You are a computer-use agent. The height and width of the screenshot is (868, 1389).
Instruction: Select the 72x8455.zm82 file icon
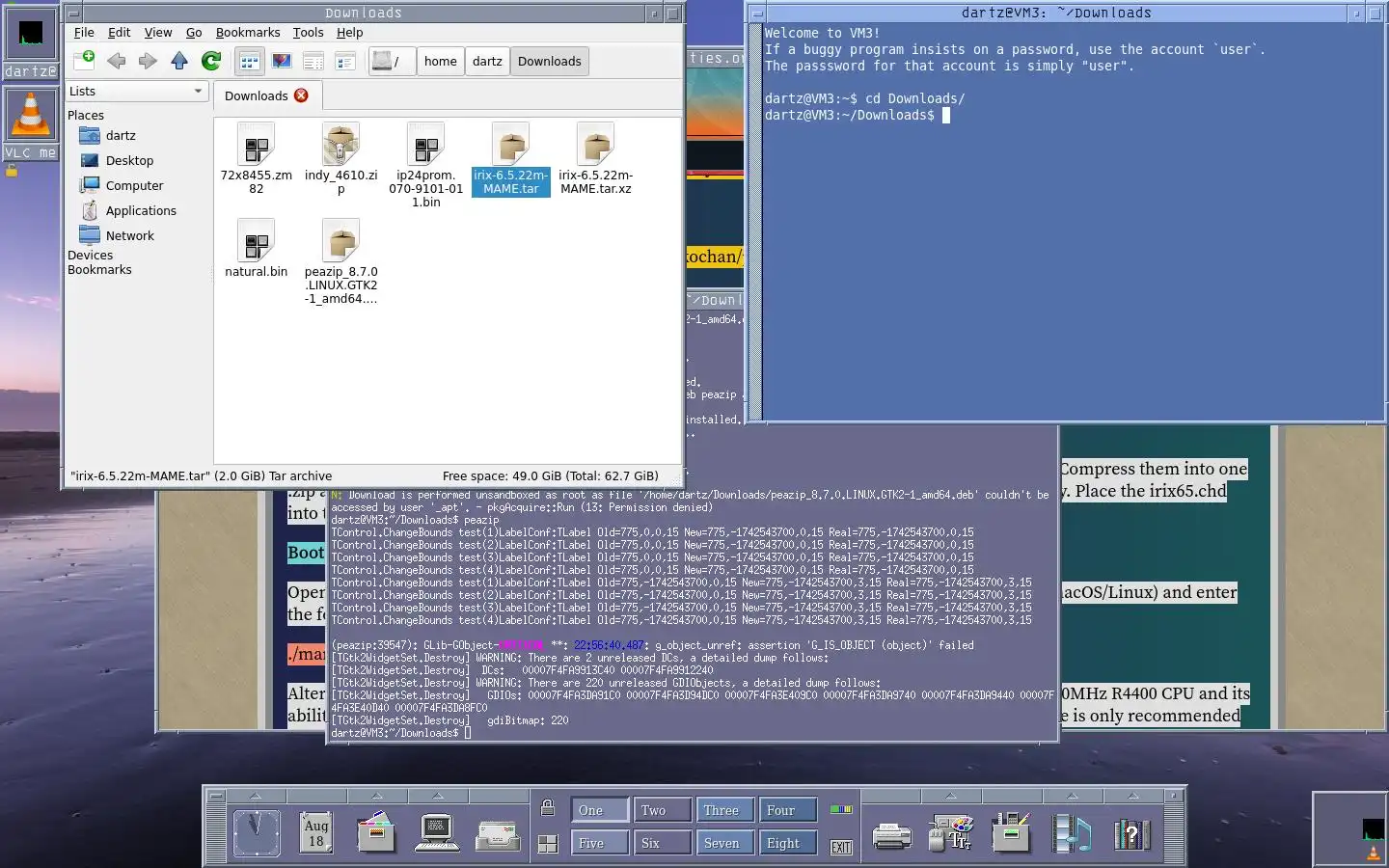(x=256, y=145)
